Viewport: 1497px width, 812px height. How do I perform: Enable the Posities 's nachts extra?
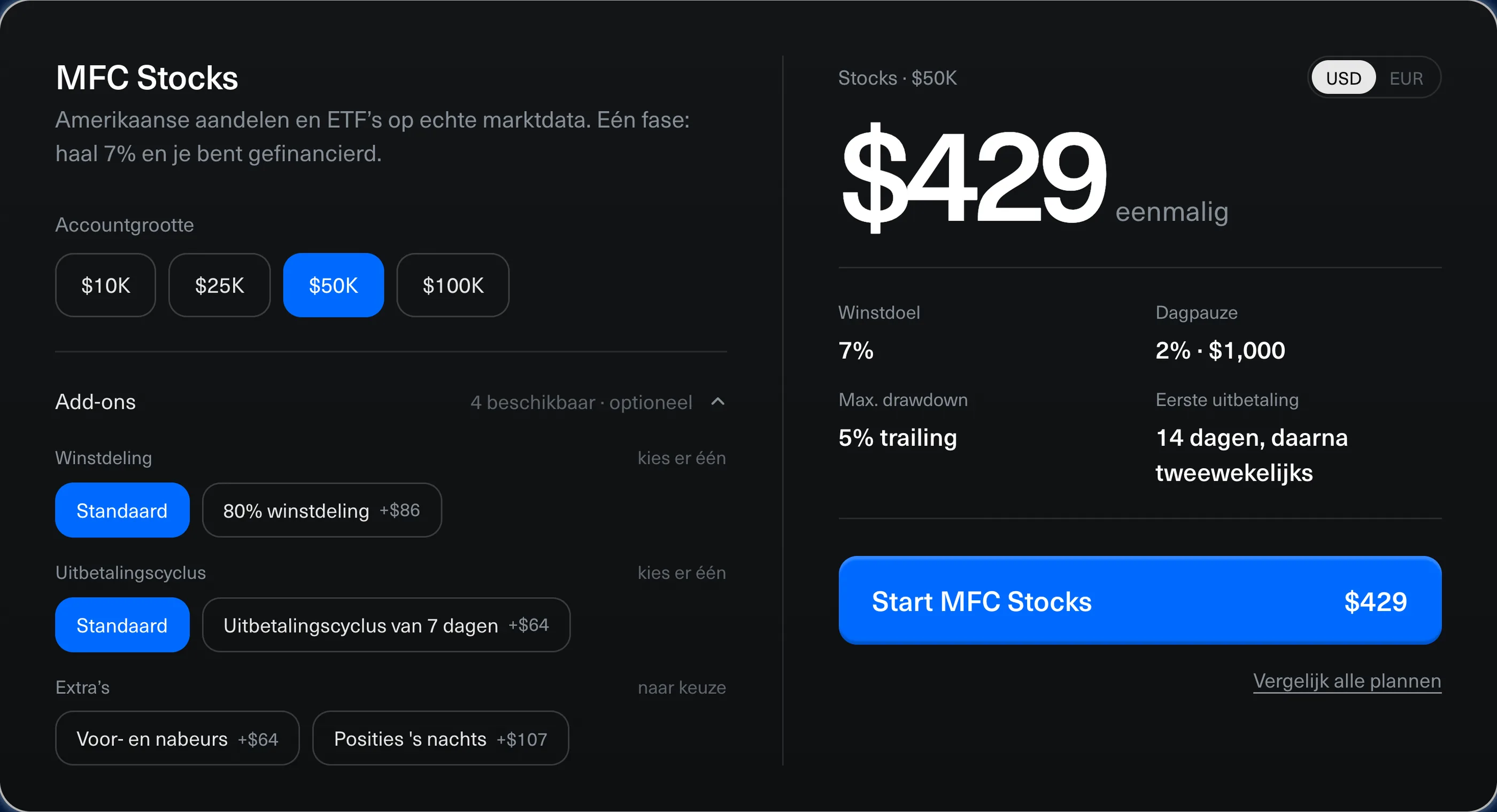[x=441, y=739]
